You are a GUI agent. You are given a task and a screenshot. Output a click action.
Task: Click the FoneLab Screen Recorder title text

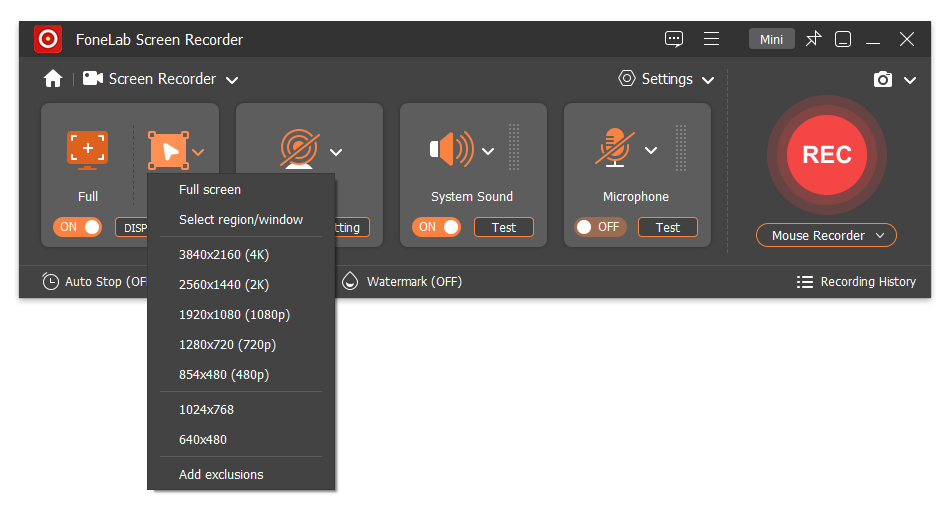tap(159, 40)
